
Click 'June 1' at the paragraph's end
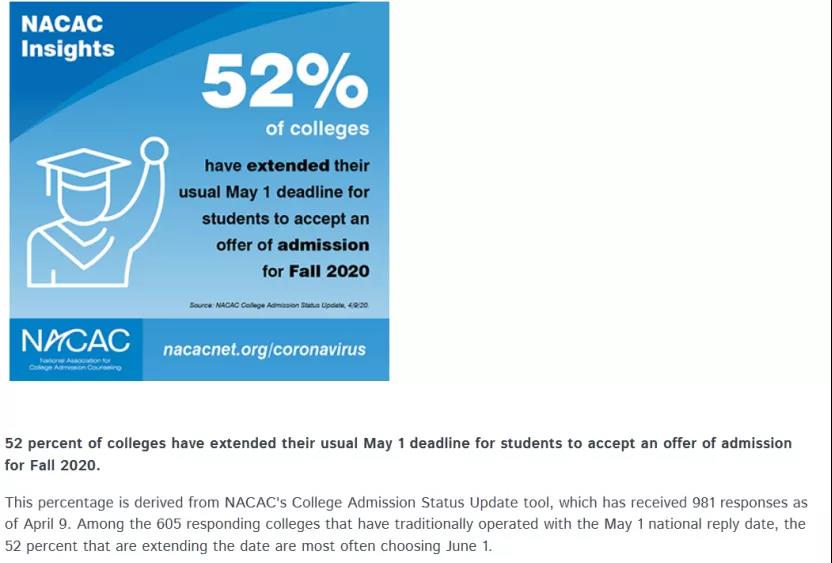pyautogui.click(x=471, y=545)
